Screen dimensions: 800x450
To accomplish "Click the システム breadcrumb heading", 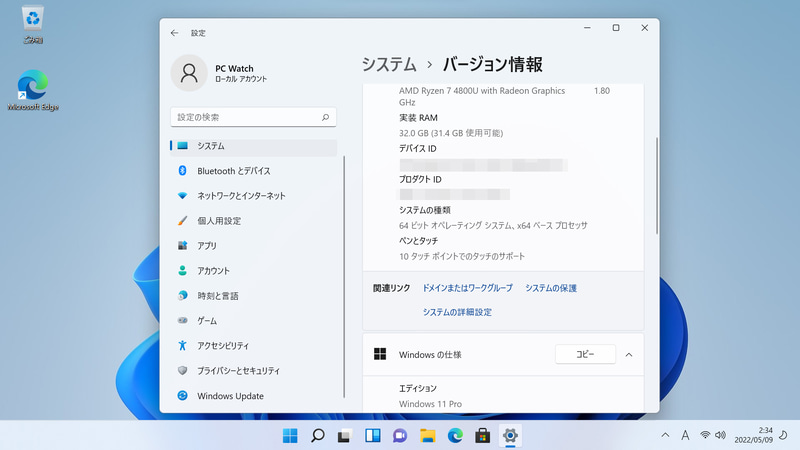I will [x=389, y=64].
